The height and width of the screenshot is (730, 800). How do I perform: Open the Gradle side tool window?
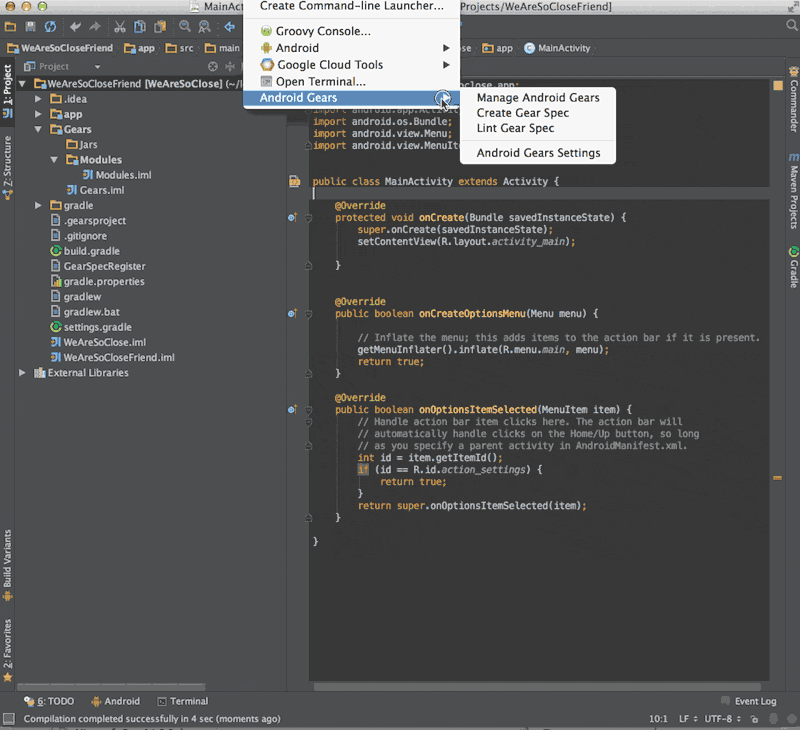tap(793, 268)
